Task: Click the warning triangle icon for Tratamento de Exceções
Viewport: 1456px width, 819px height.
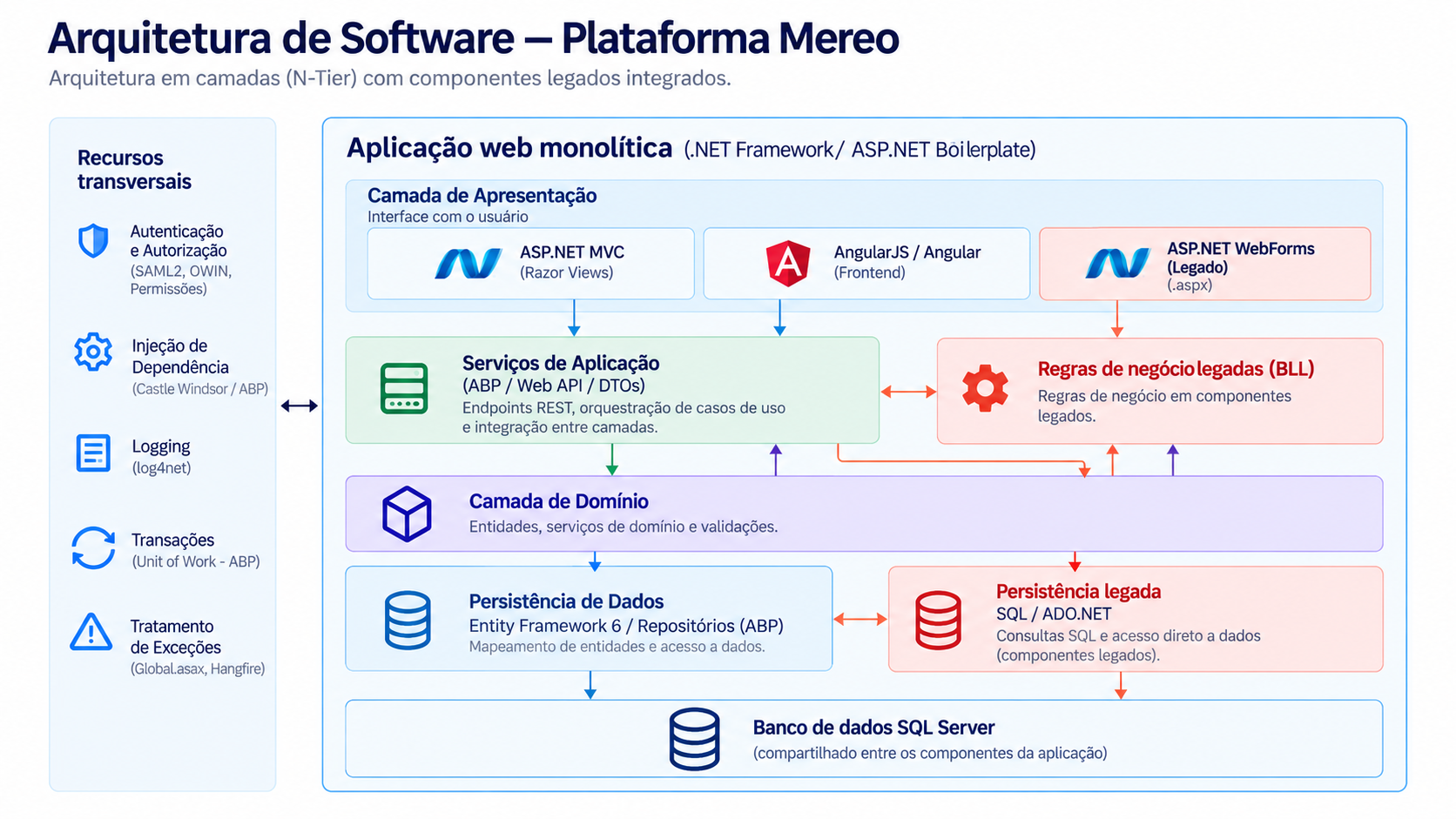Action: 91,632
